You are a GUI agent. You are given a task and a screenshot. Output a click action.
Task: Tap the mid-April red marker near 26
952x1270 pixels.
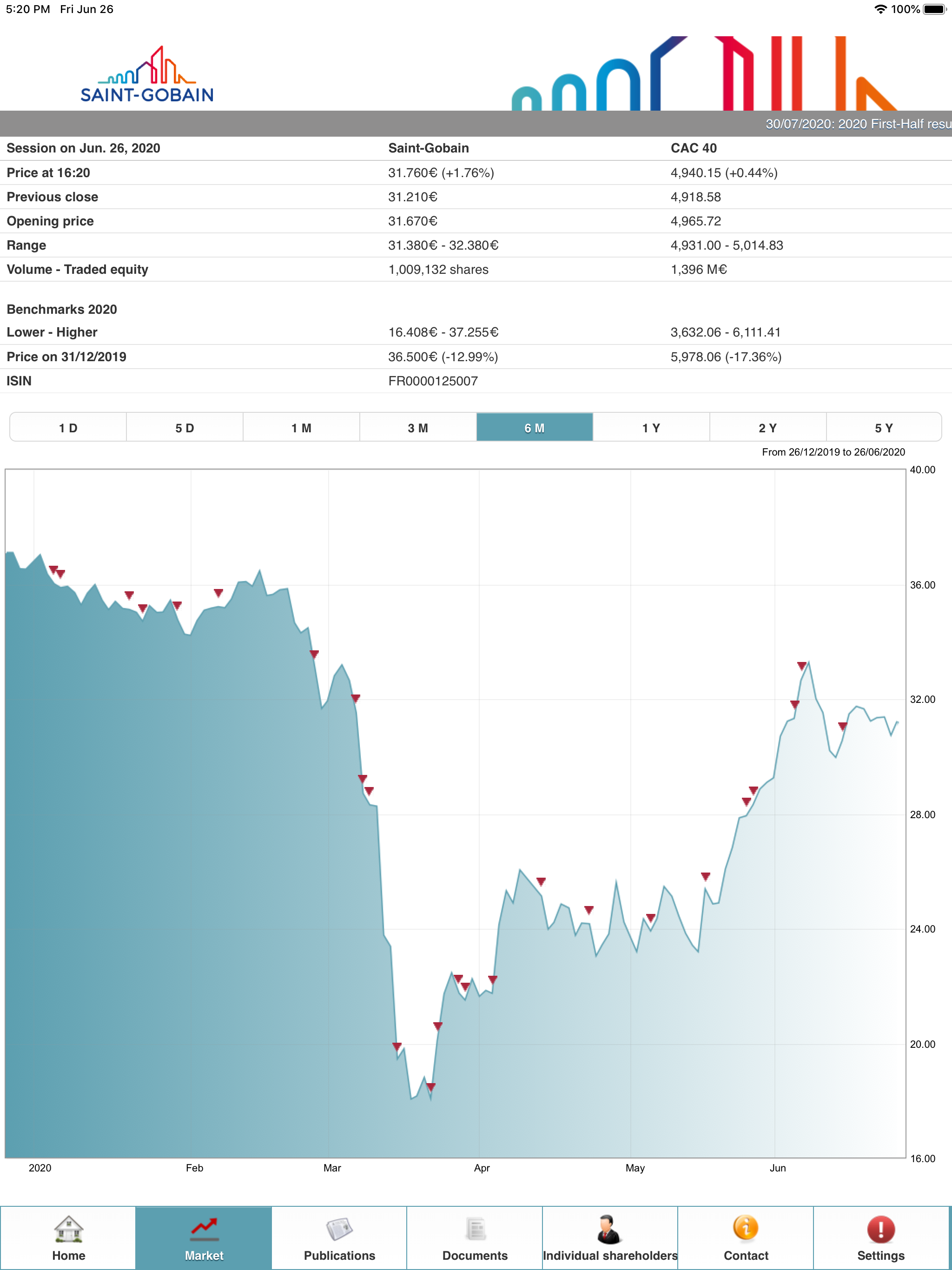pos(541,881)
